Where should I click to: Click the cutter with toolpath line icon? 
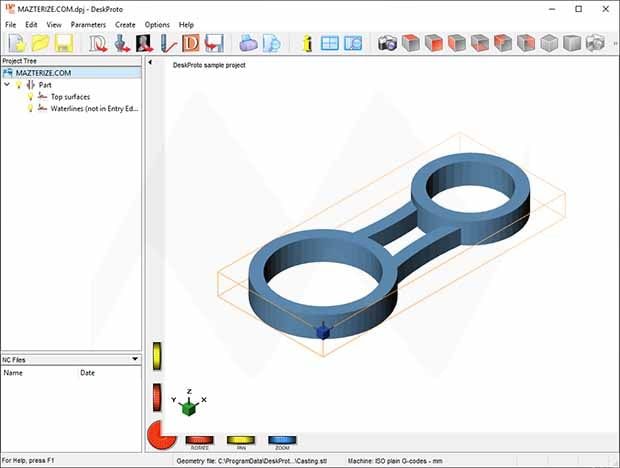[x=168, y=43]
